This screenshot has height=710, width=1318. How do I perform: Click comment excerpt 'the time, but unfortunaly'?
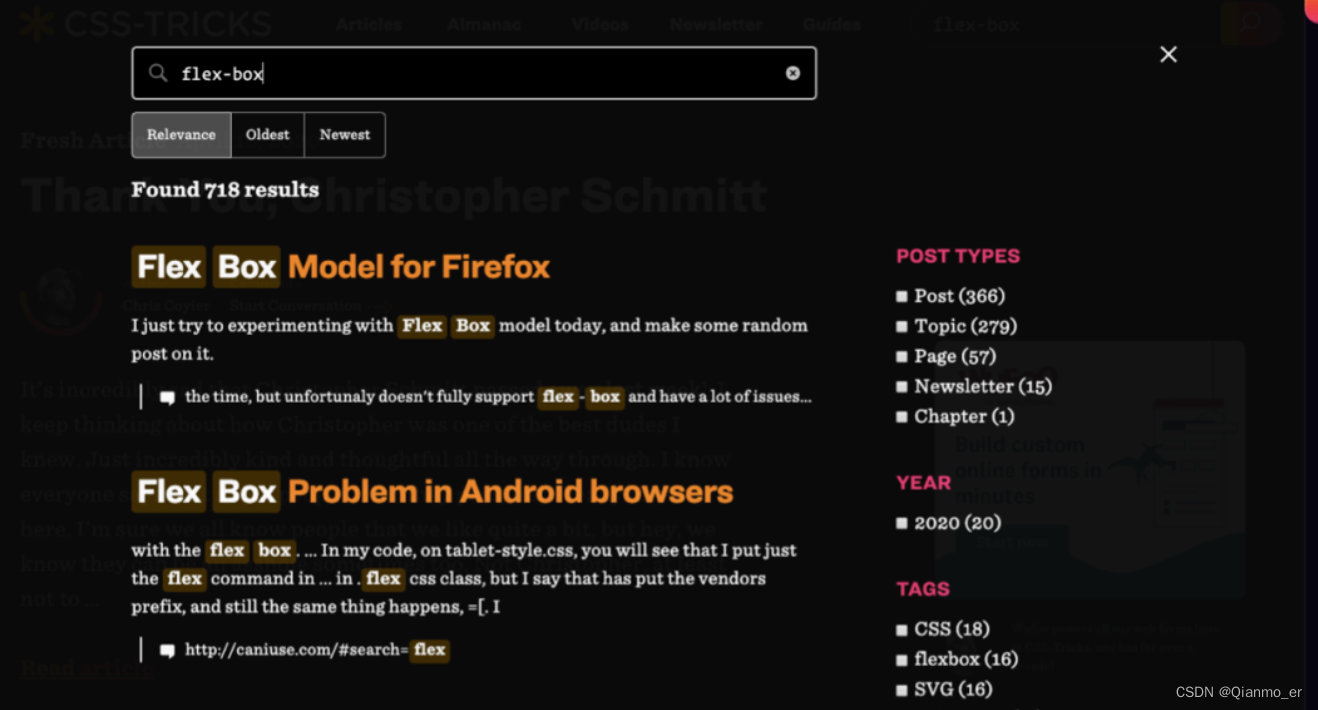click(x=498, y=397)
